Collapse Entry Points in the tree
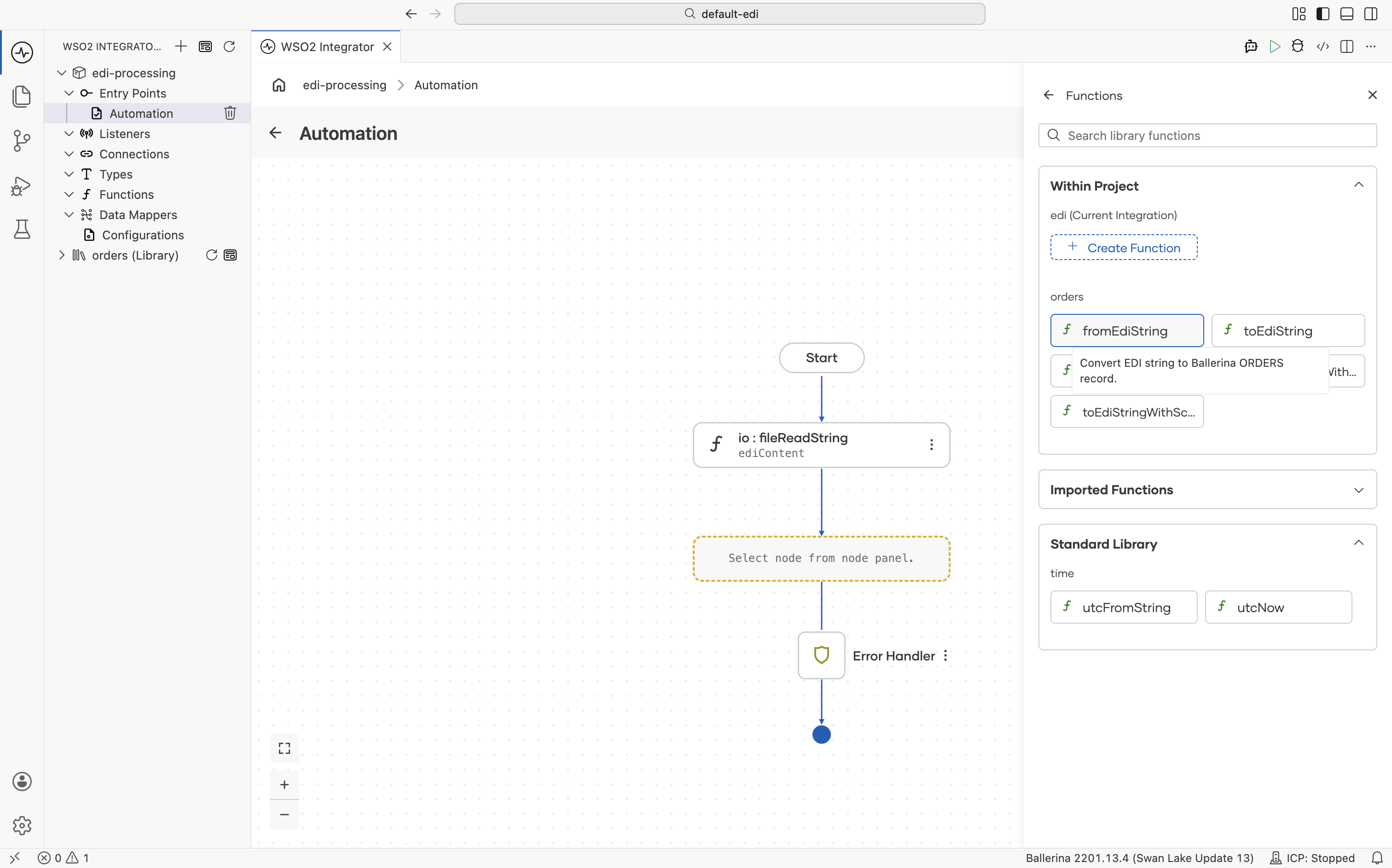1392x868 pixels. (69, 93)
